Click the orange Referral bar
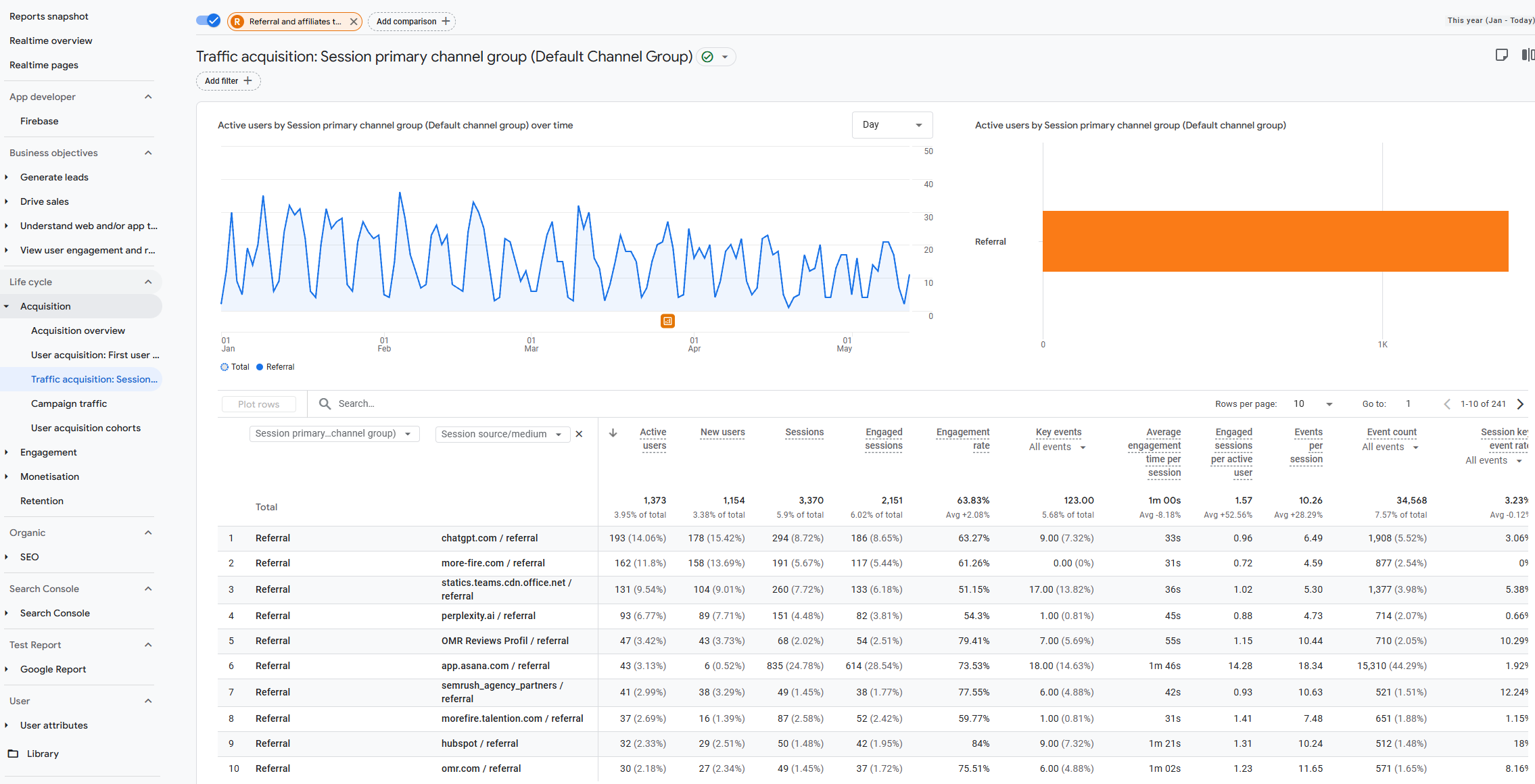1535x784 pixels. coord(1275,241)
